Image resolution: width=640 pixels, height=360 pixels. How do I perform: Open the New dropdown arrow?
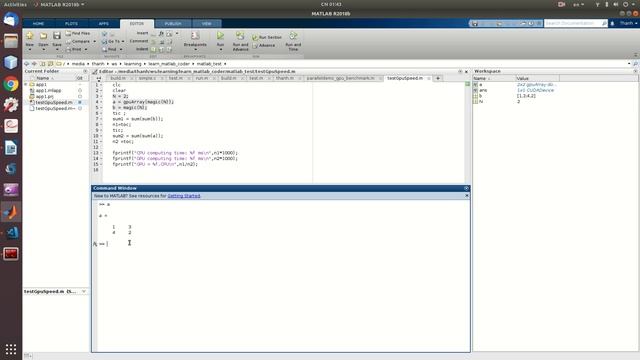tap(29, 49)
